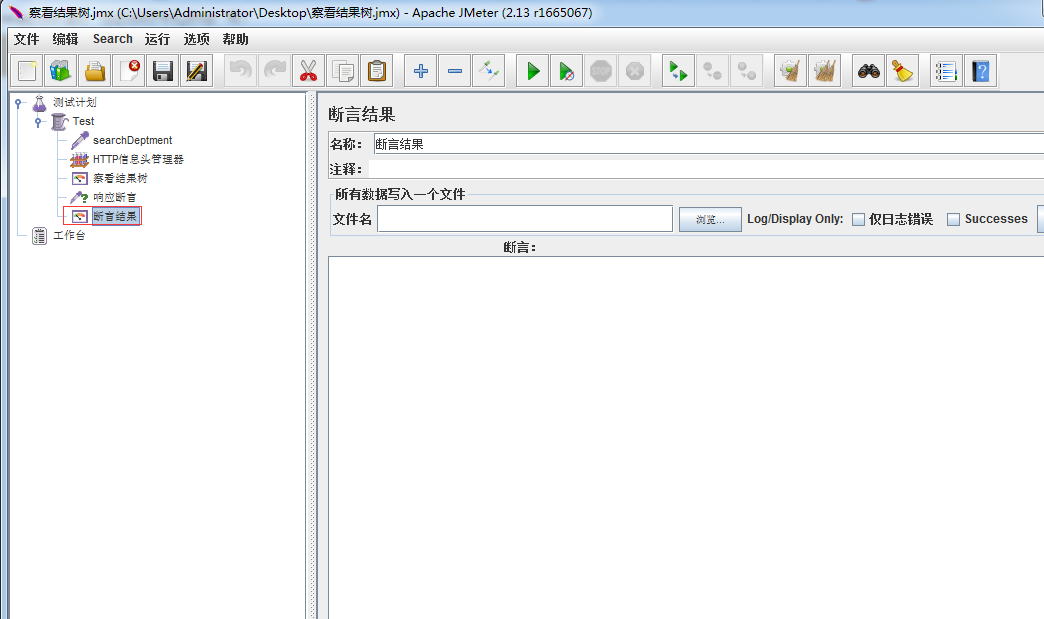Click the Toggle enable/disable icon
This screenshot has height=619, width=1044.
(489, 71)
